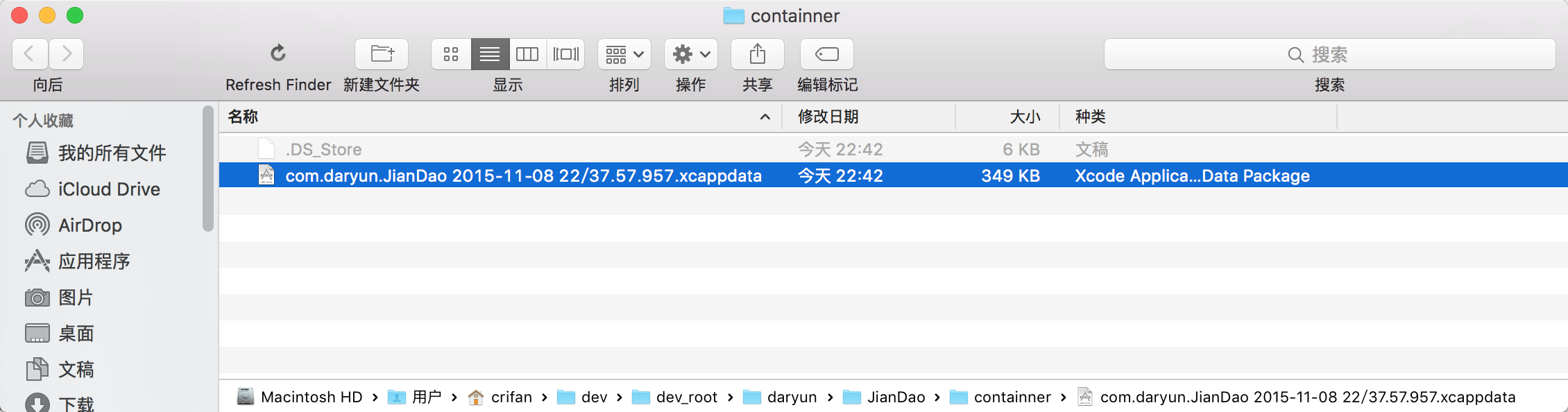Screen dimensions: 1568x412
Task: Switch to icon view mode
Action: tap(451, 53)
